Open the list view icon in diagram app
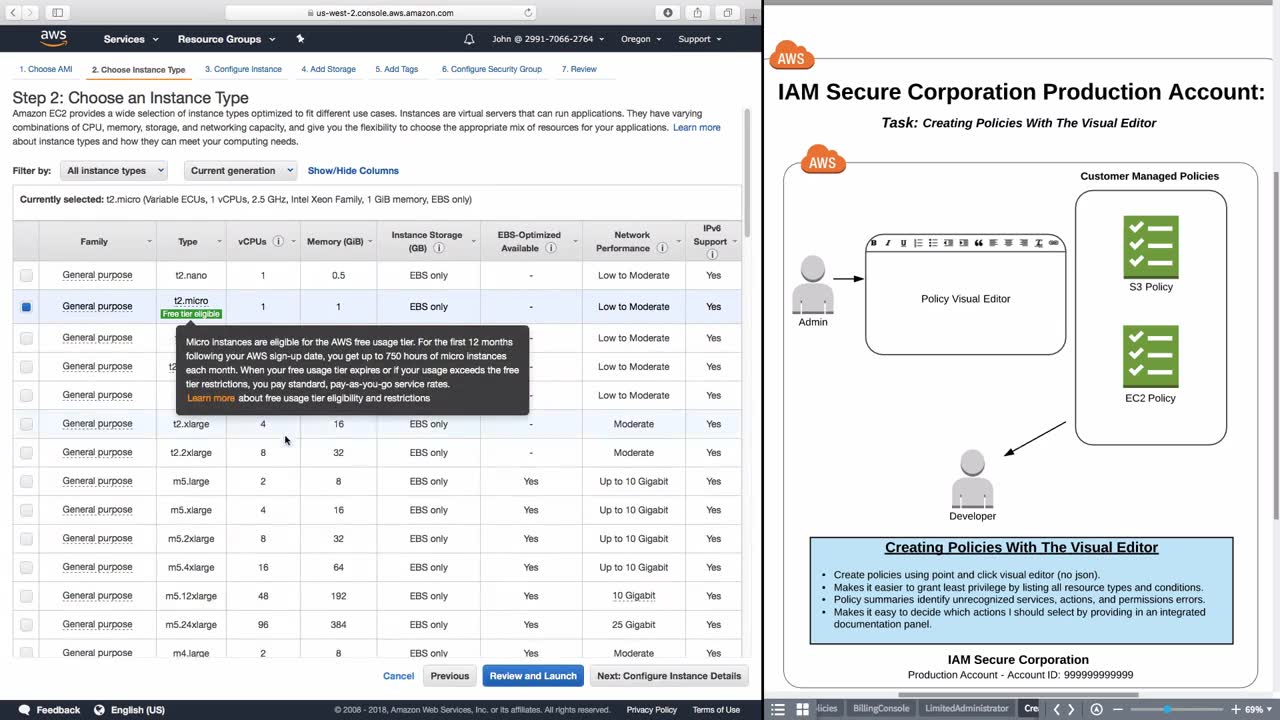This screenshot has height=720, width=1280. click(x=778, y=709)
